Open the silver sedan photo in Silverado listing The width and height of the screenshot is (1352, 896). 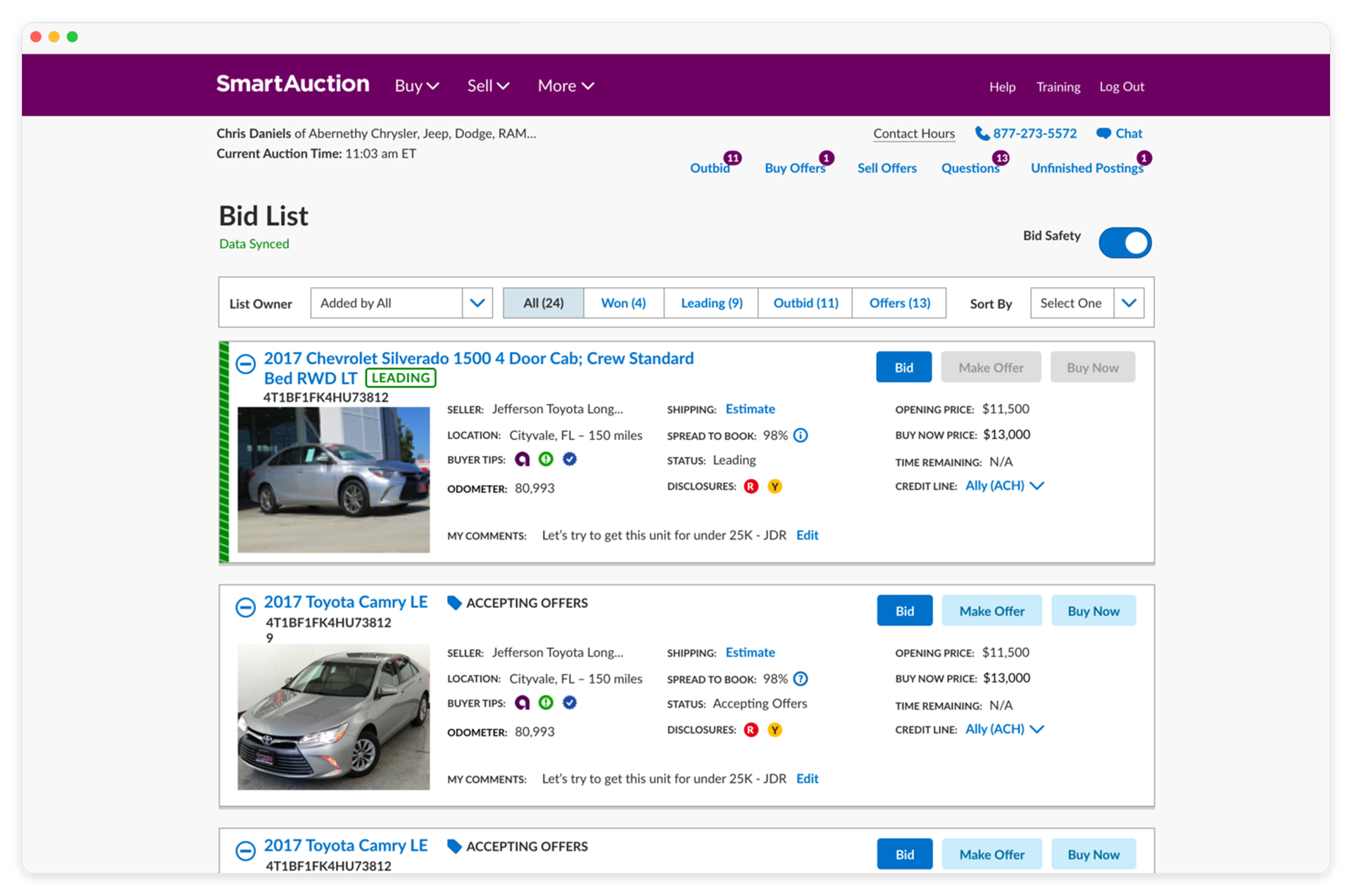coord(333,480)
